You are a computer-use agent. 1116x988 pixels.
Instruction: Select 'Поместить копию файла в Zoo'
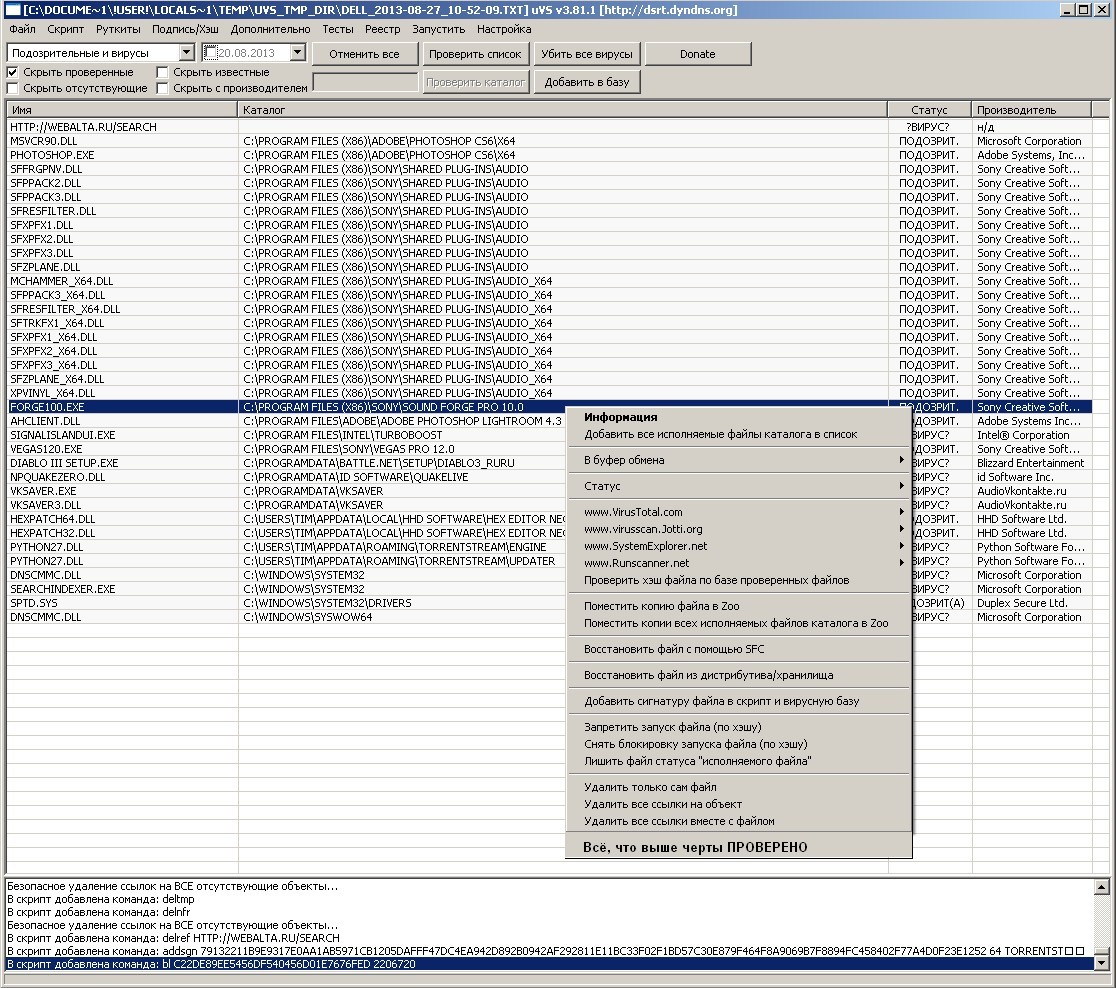[662, 606]
